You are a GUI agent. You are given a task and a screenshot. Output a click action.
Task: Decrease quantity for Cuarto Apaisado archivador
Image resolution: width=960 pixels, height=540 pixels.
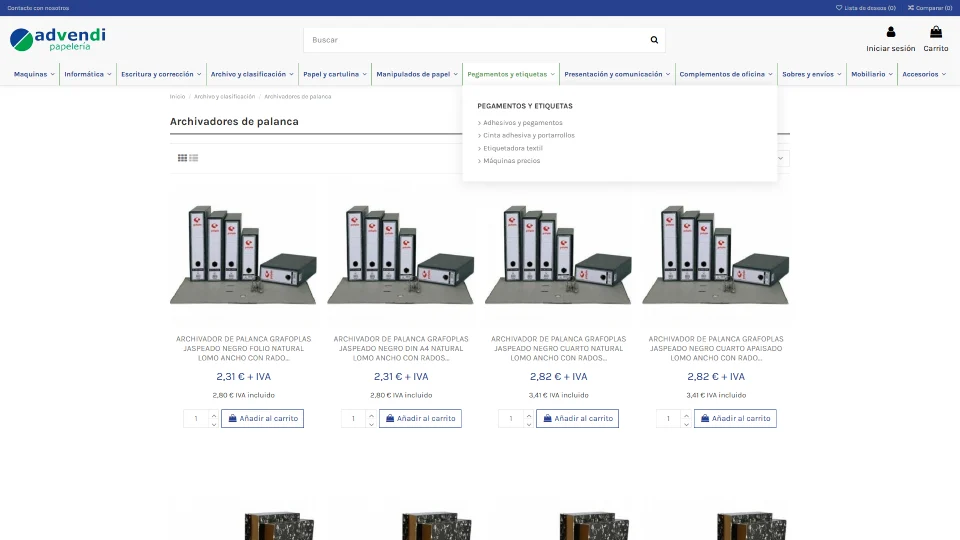click(686, 424)
